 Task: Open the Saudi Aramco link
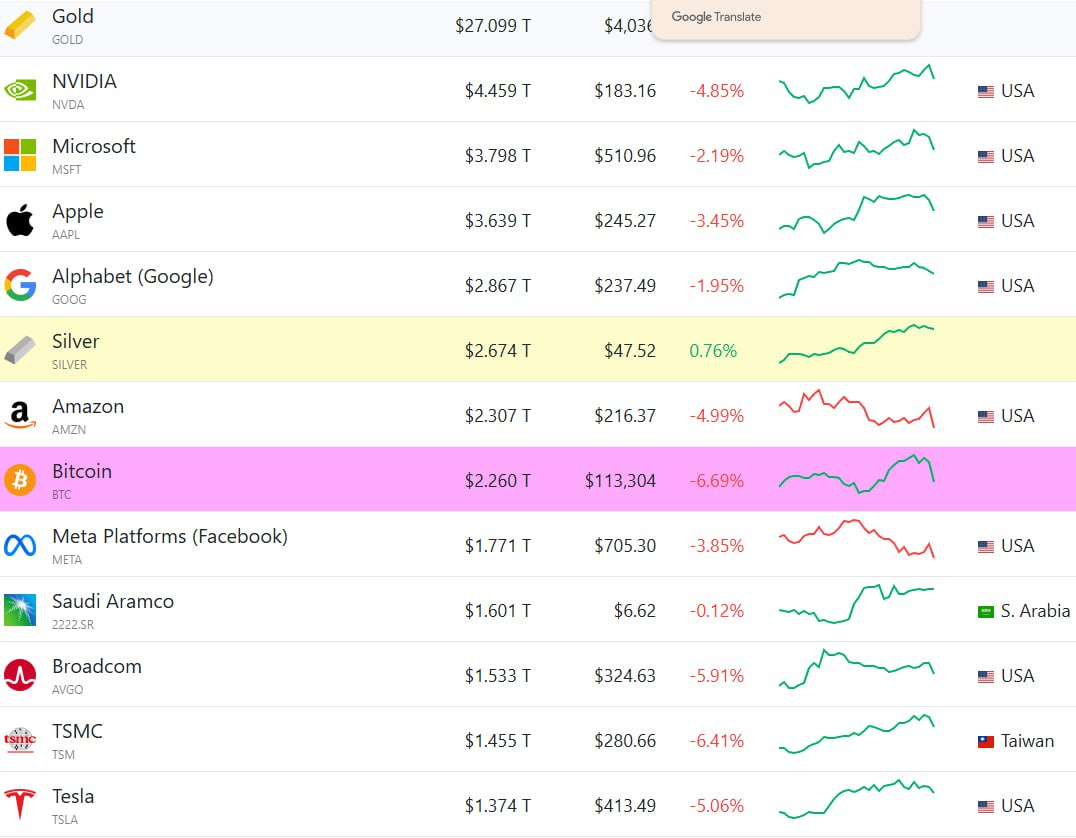tap(113, 601)
